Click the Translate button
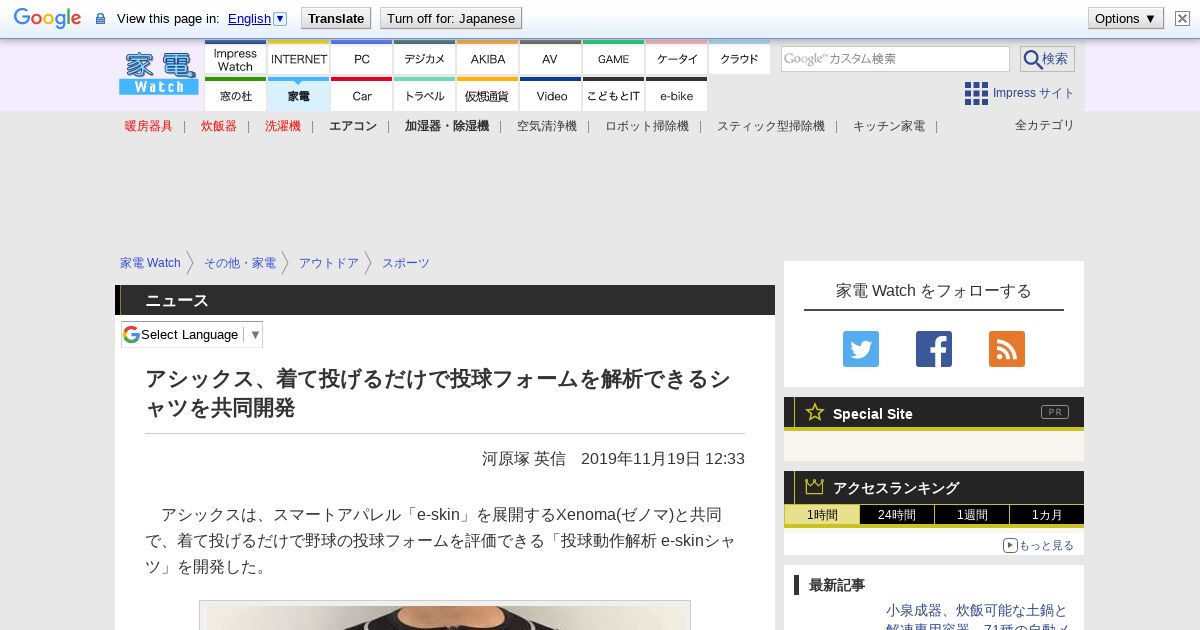Image resolution: width=1200 pixels, height=630 pixels. tap(336, 18)
